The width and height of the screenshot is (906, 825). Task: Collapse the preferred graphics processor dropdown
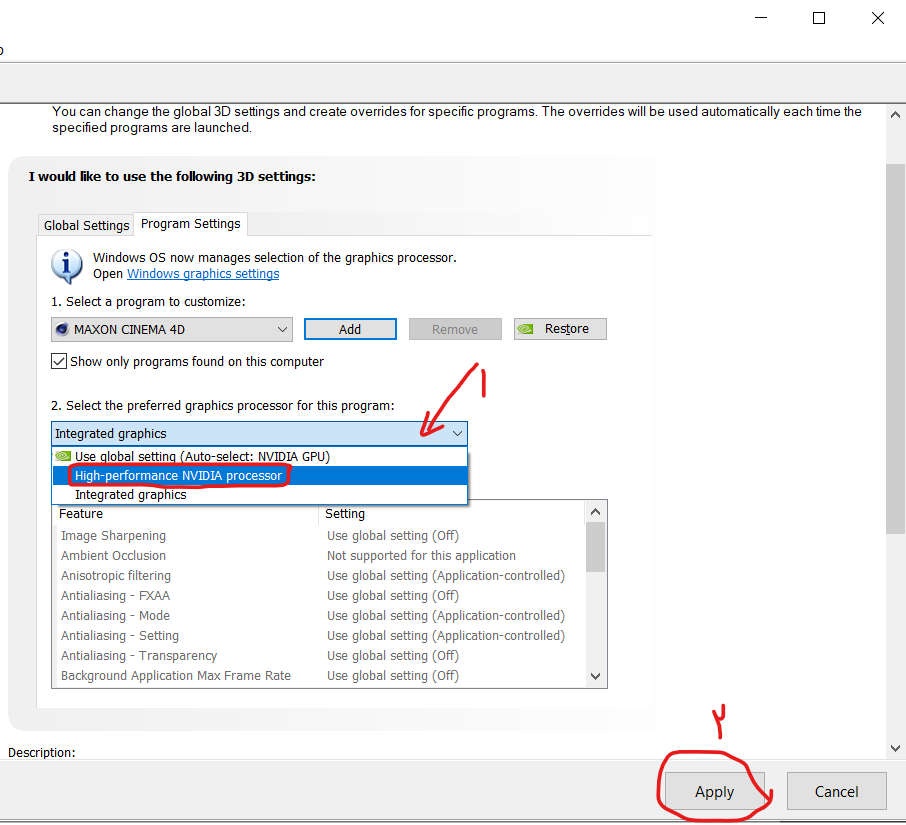click(x=457, y=433)
